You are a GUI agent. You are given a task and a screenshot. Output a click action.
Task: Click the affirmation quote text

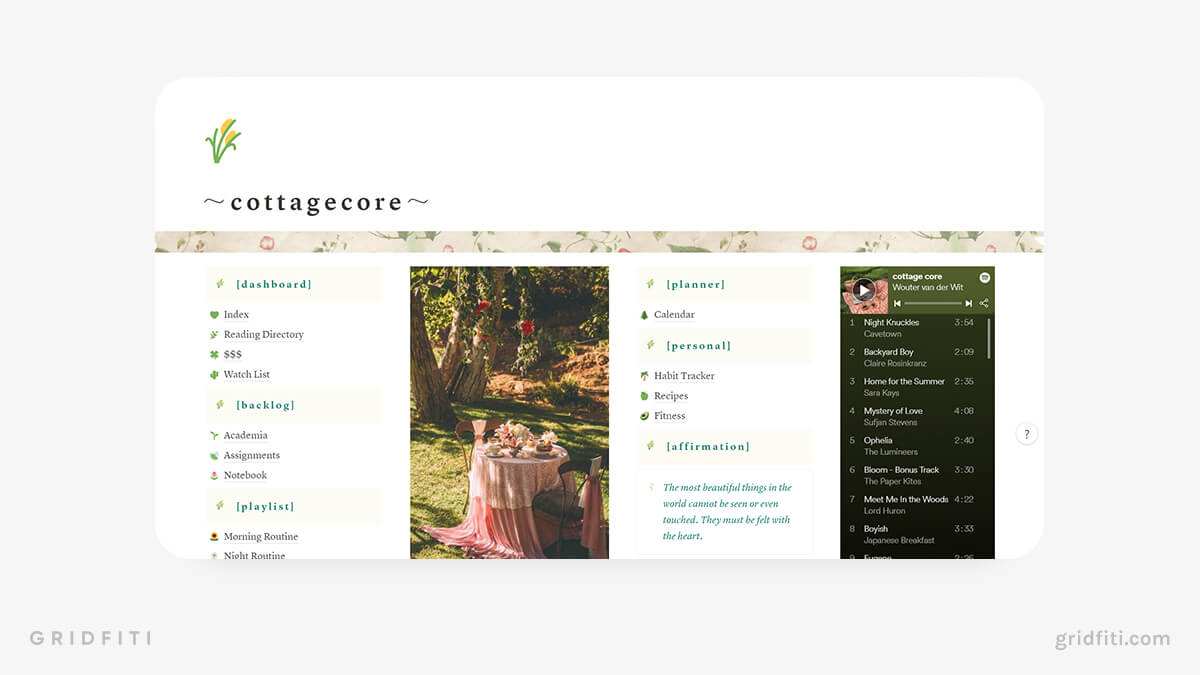click(x=727, y=512)
